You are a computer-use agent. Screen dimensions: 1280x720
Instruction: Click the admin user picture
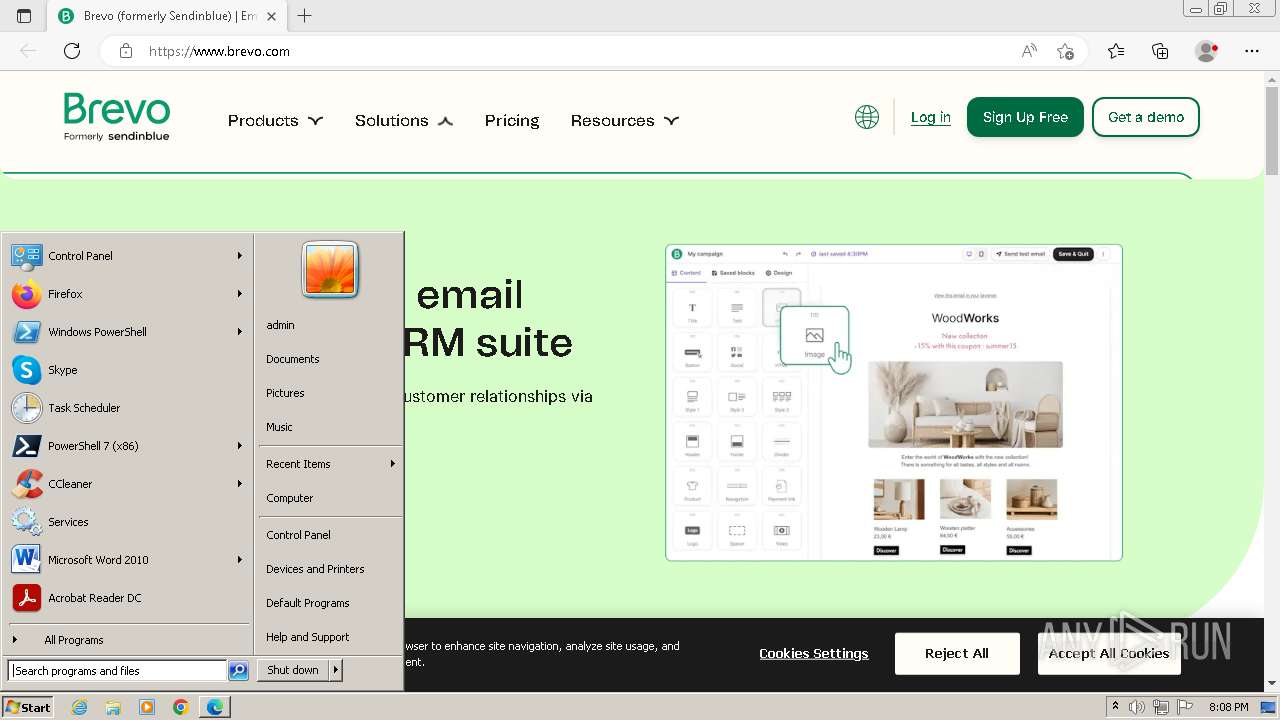pos(330,270)
